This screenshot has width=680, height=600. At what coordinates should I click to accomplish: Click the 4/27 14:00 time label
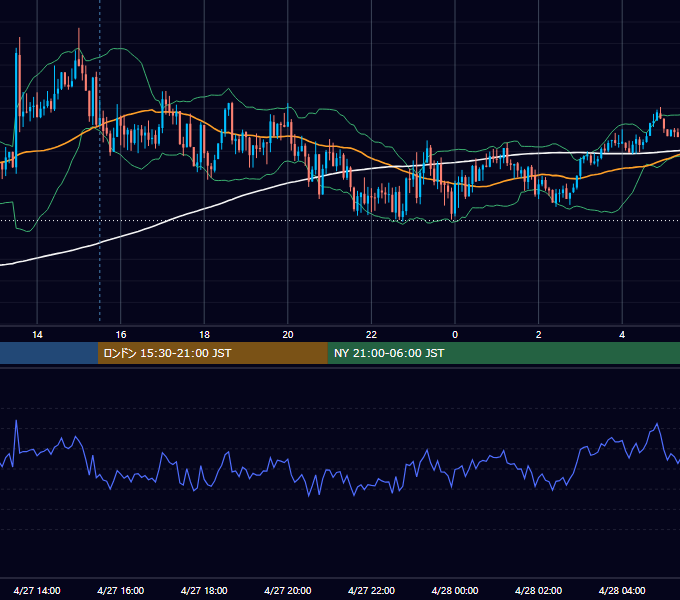[x=37, y=590]
